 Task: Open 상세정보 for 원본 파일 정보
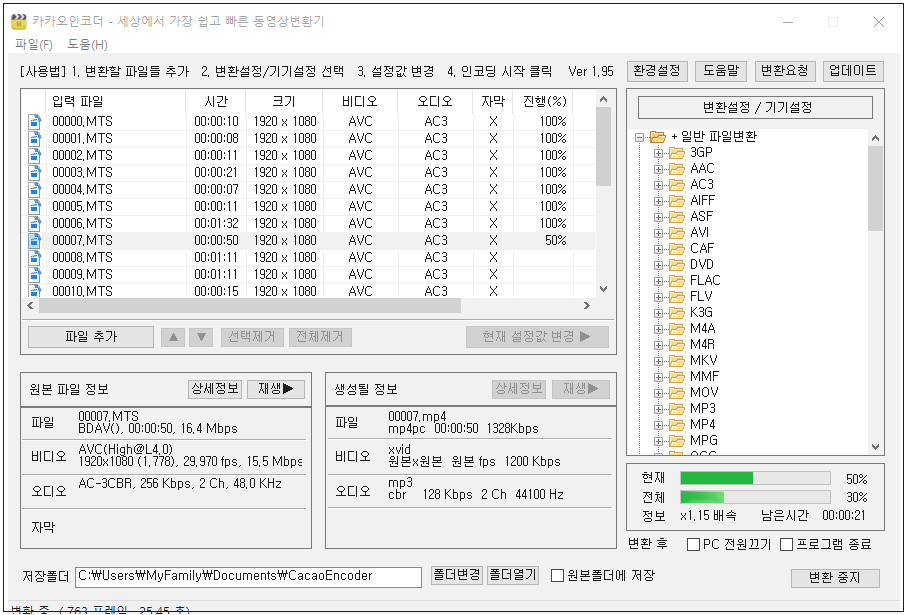point(215,389)
